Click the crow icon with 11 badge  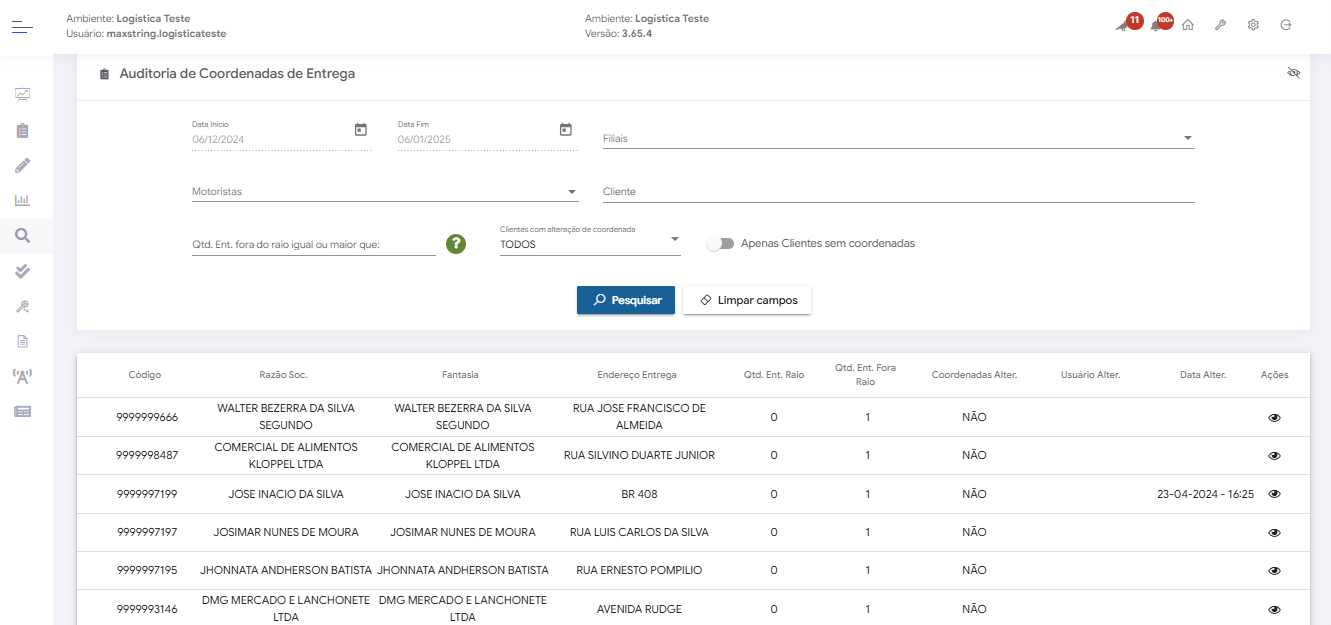[1124, 25]
